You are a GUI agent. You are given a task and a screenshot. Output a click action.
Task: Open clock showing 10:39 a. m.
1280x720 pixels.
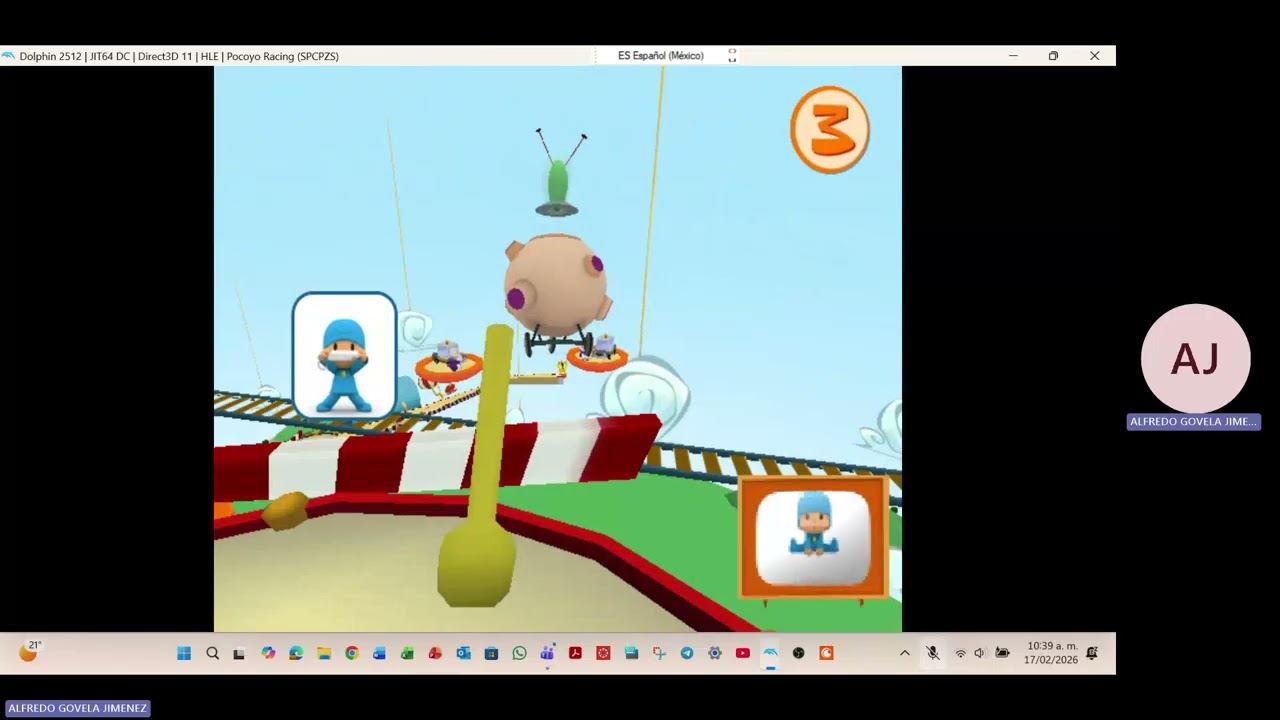click(1051, 653)
